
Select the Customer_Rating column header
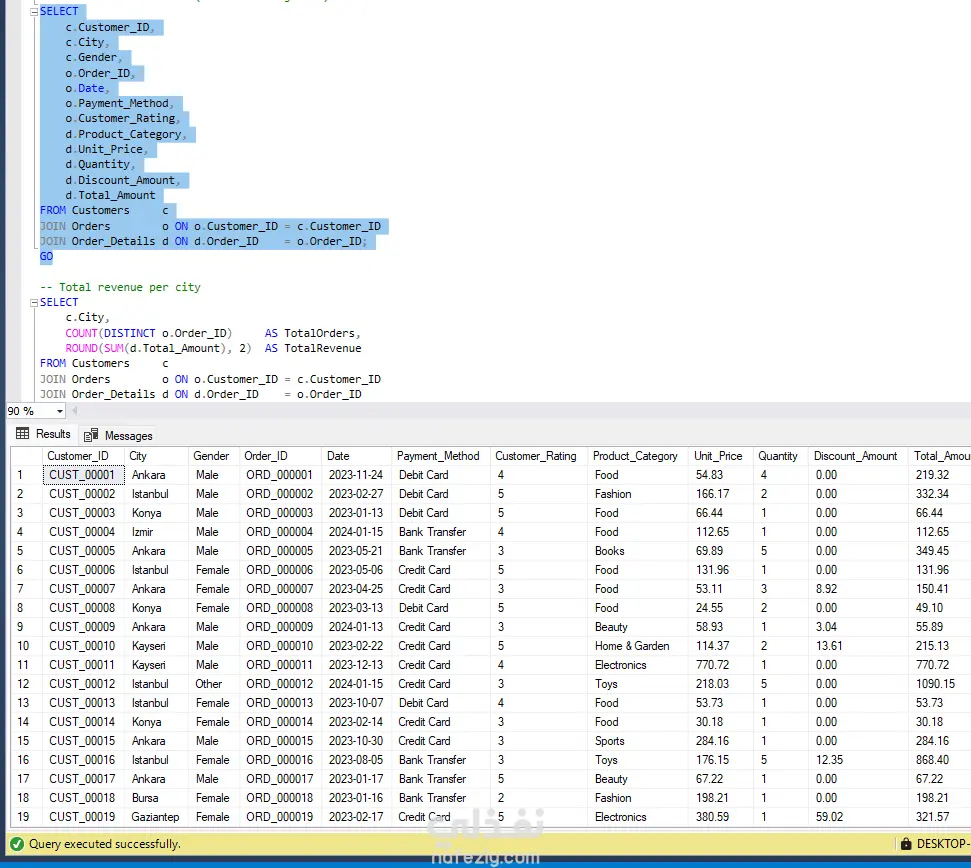[x=539, y=456]
